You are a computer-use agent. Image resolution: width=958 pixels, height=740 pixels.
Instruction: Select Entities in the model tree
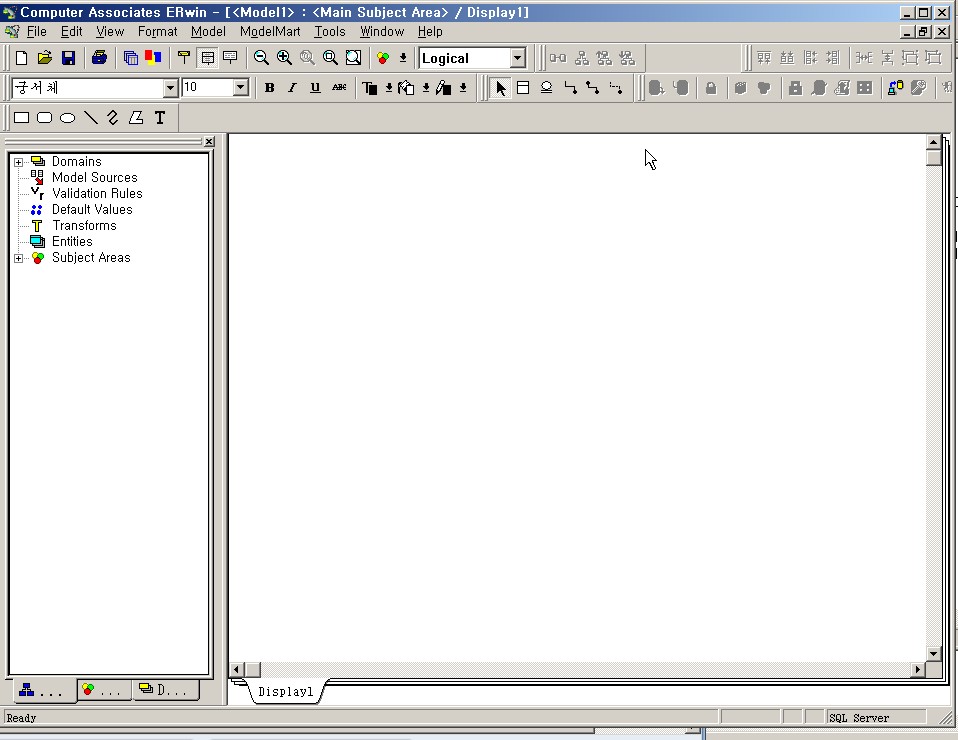click(x=72, y=241)
